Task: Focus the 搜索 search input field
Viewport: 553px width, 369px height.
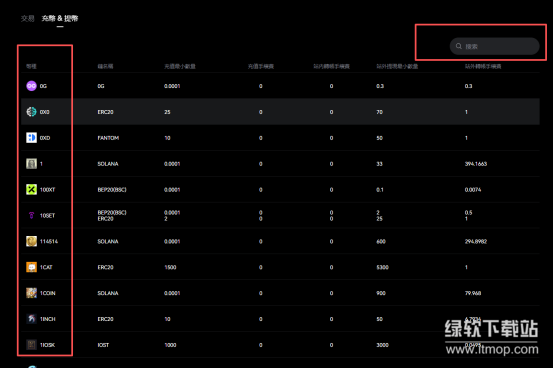Action: [x=494, y=46]
